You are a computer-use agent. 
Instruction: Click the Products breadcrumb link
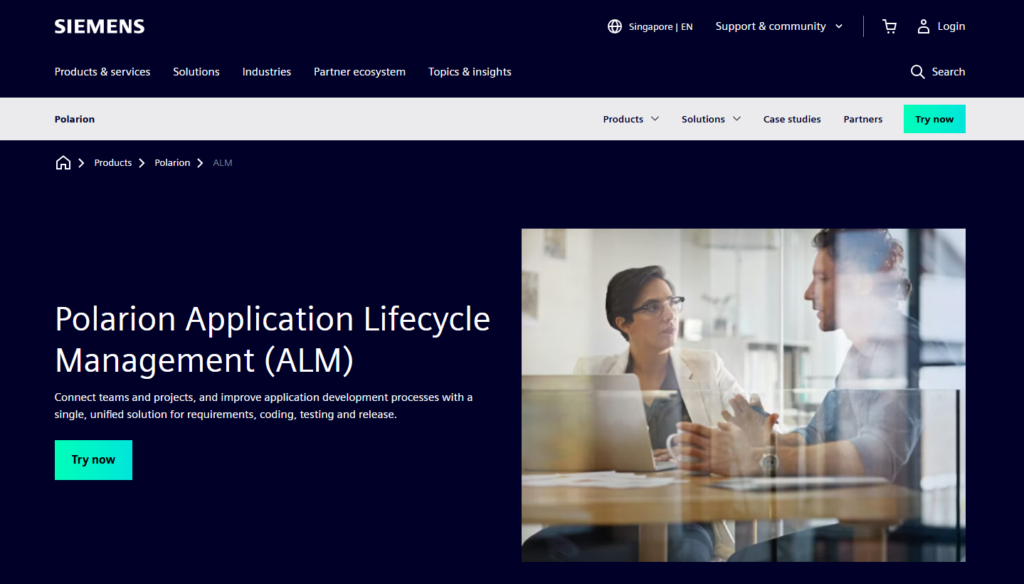tap(113, 163)
